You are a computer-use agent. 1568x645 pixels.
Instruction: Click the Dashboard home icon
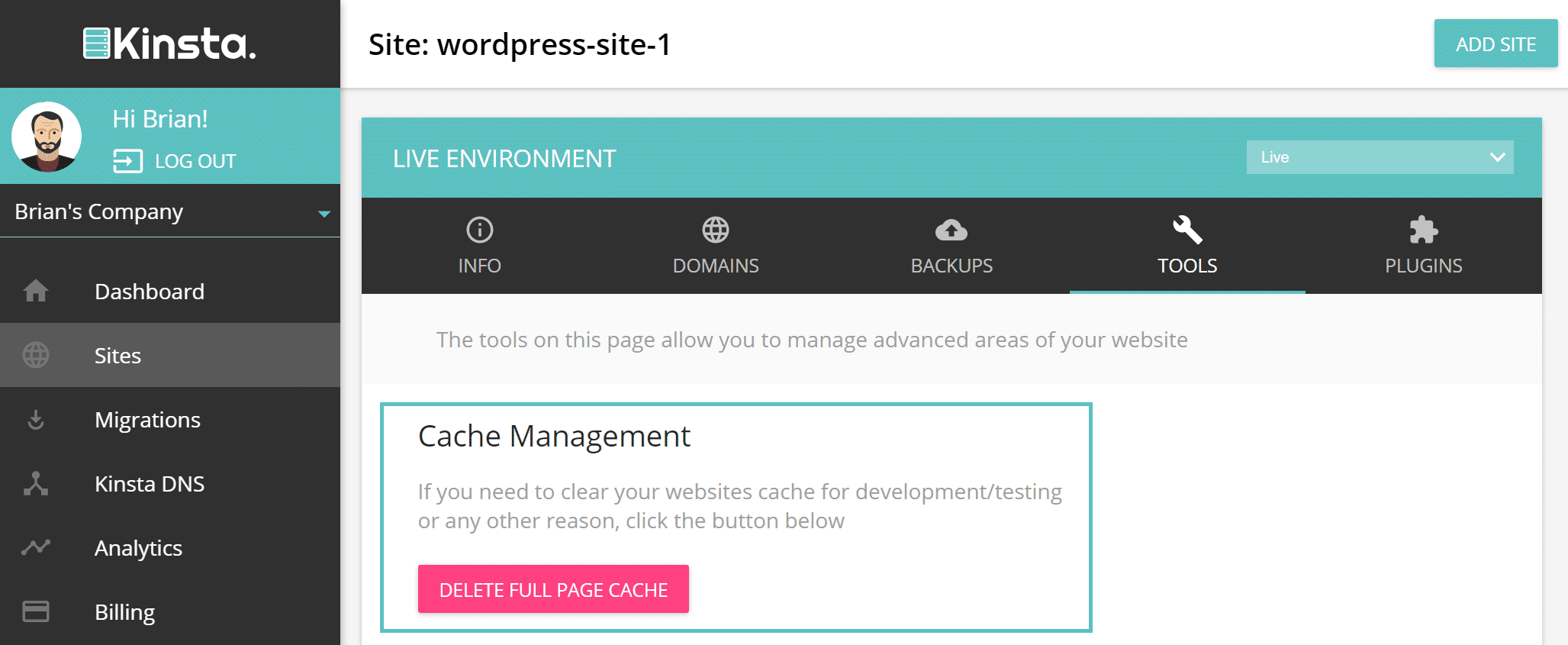pyautogui.click(x=36, y=291)
